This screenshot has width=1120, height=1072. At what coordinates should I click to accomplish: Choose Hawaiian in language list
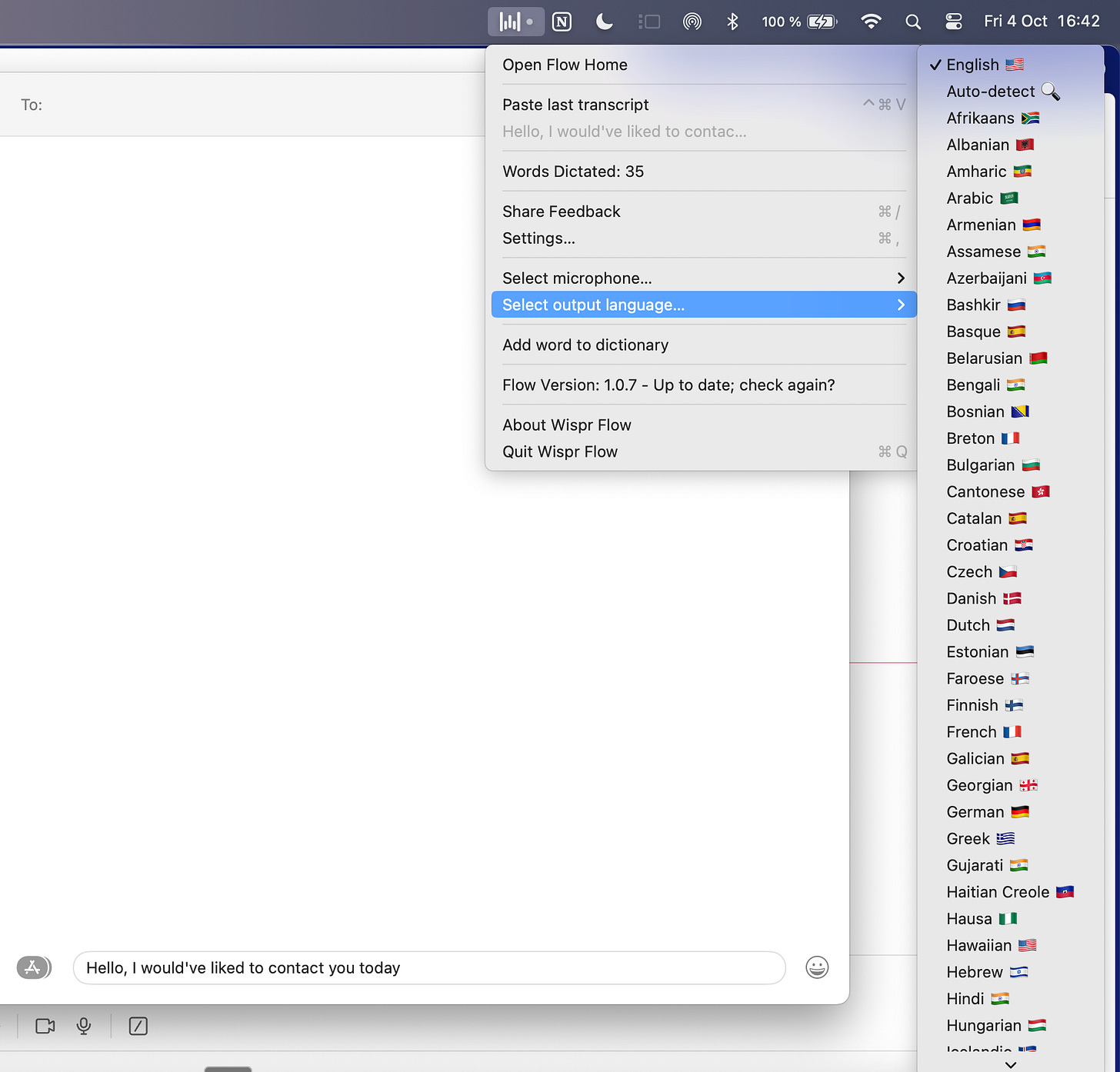(x=1011, y=946)
